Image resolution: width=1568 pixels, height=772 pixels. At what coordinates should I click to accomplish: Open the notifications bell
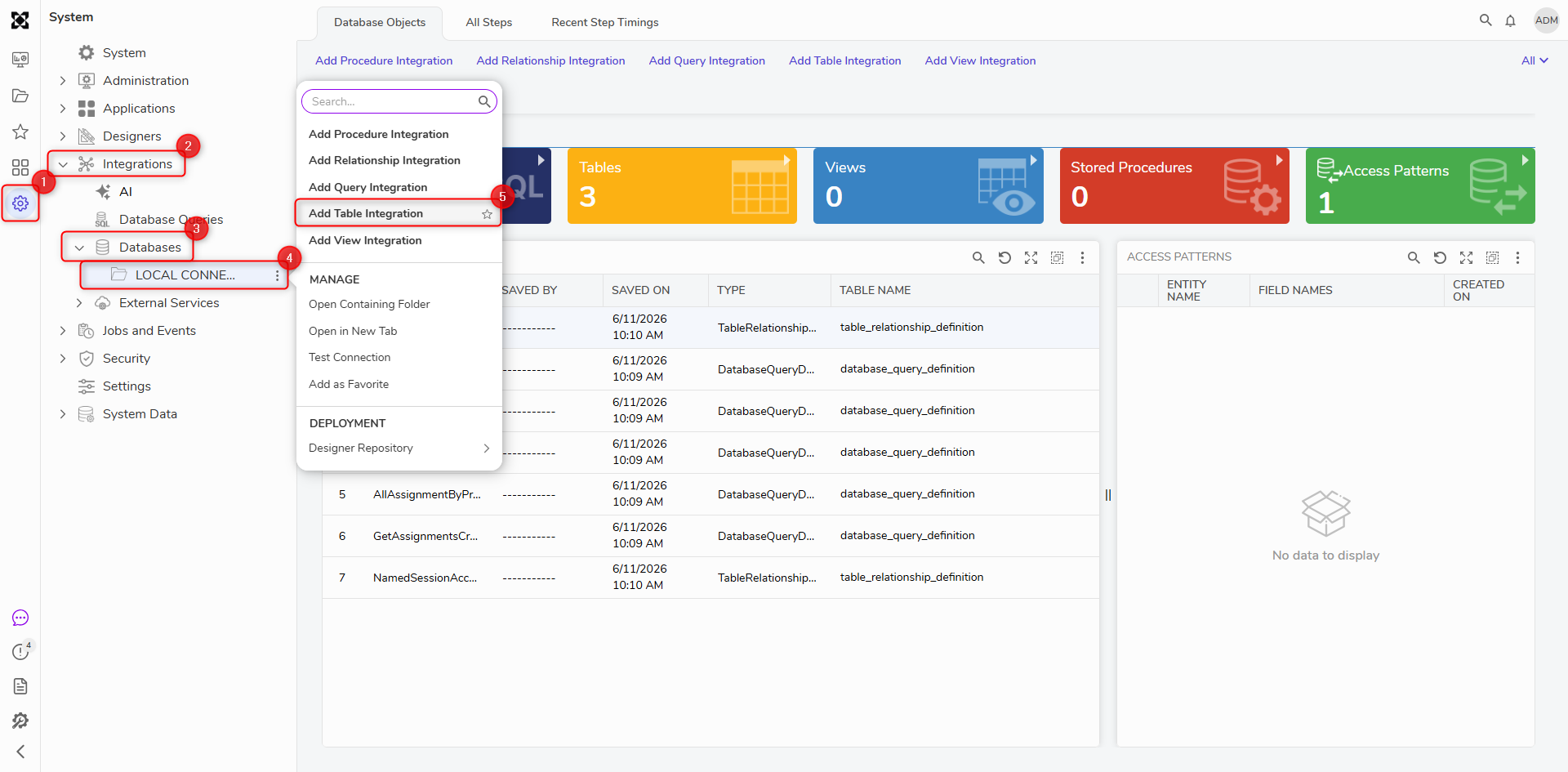point(1511,20)
